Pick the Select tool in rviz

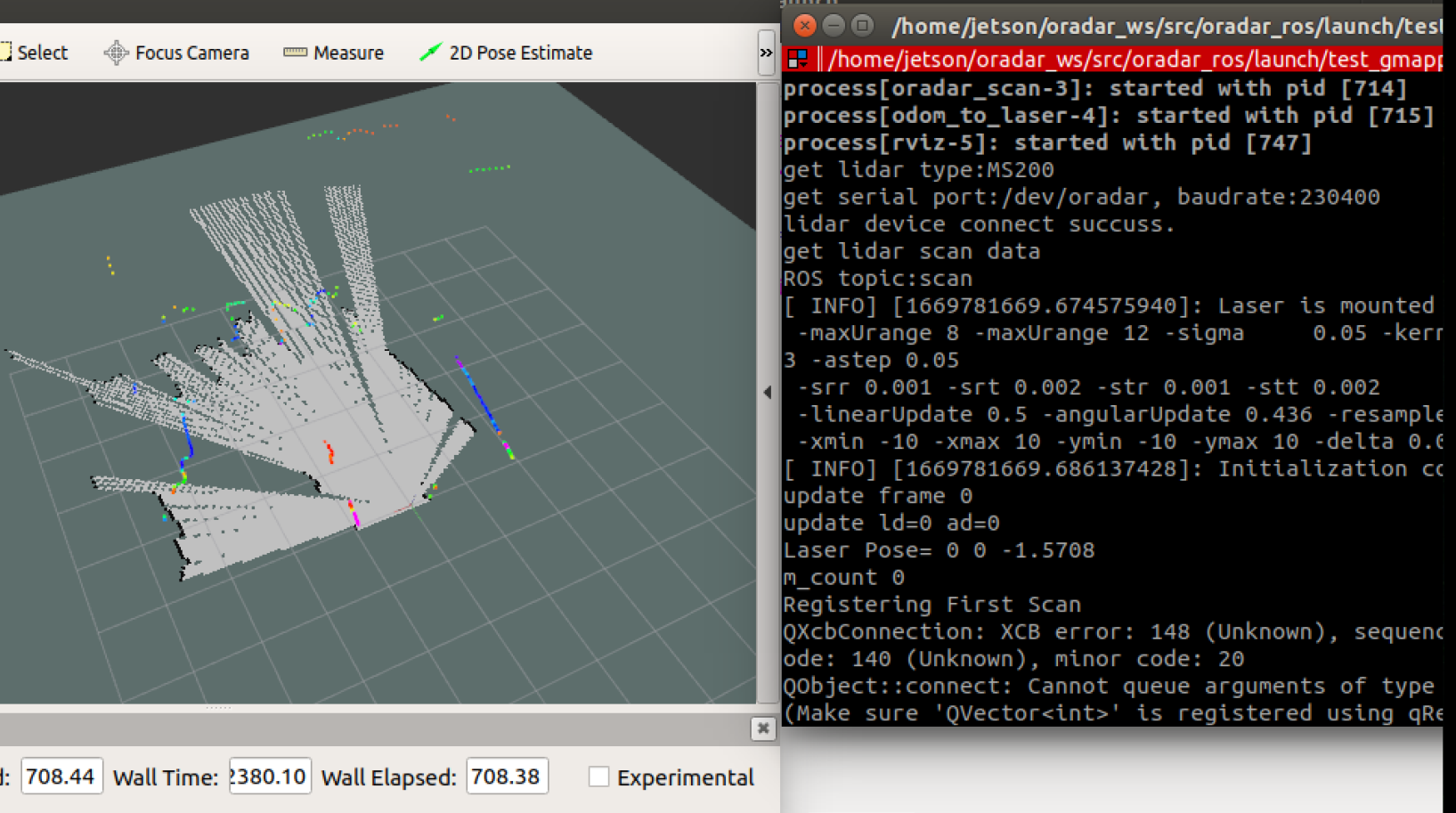pos(34,53)
